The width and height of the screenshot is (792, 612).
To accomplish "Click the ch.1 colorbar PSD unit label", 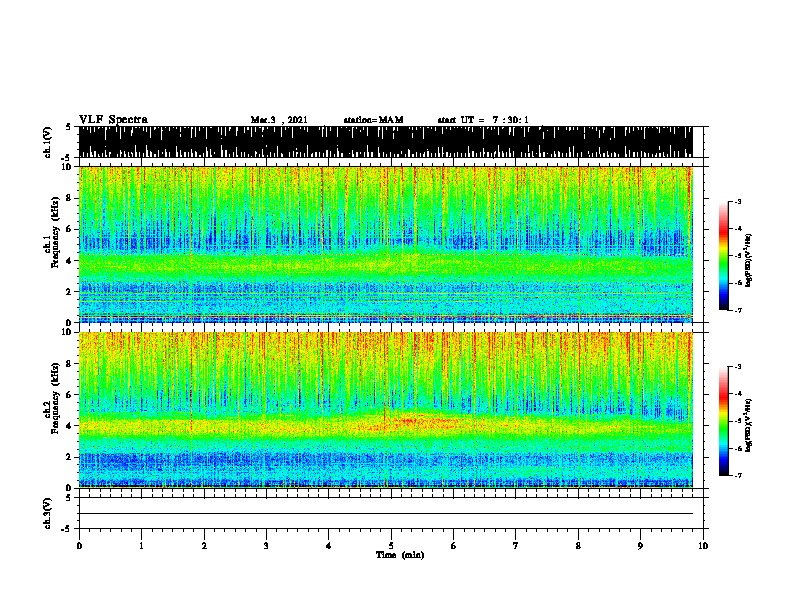I will click(x=749, y=260).
